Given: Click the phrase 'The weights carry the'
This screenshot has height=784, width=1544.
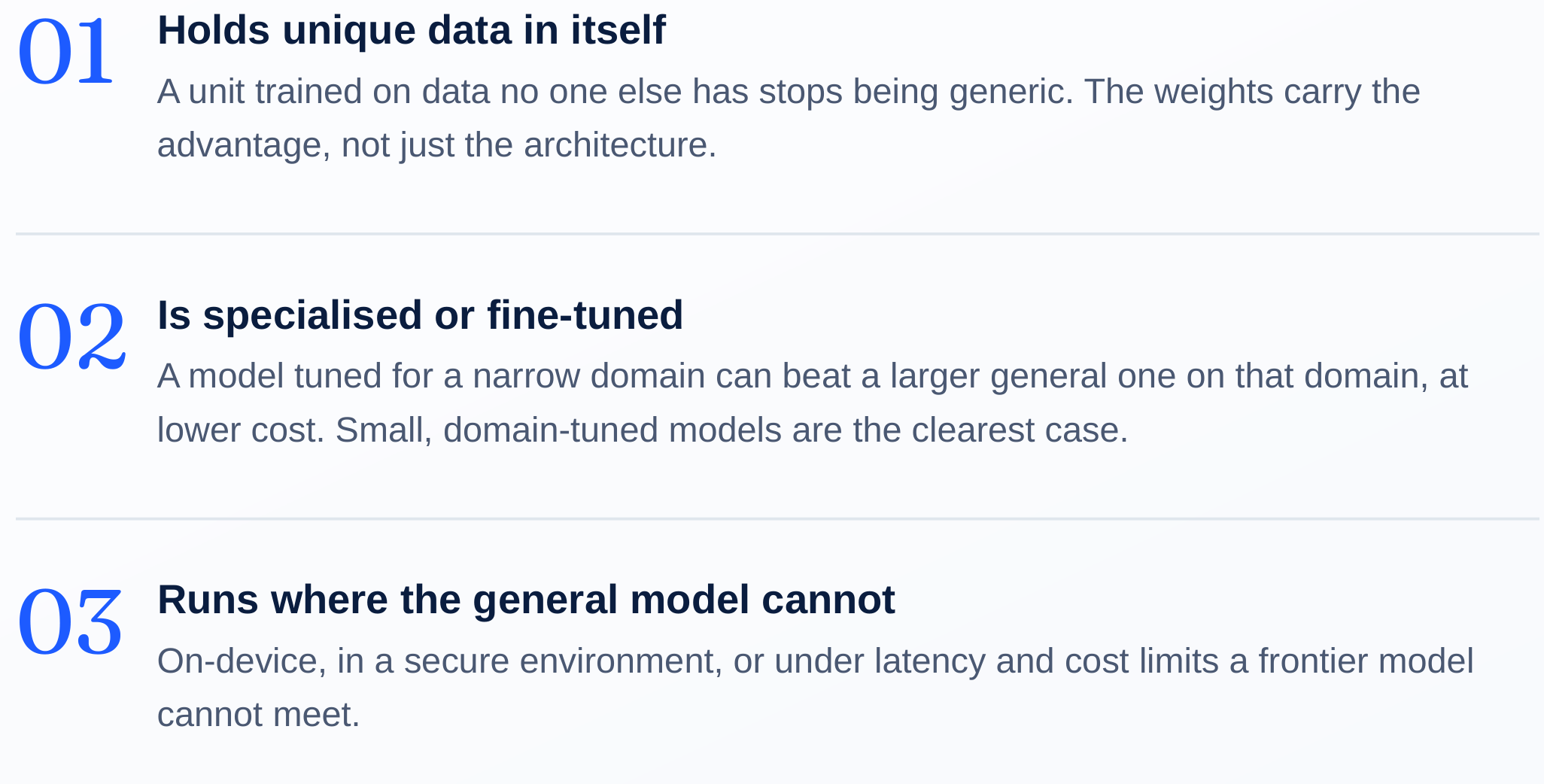Looking at the screenshot, I should coord(1252,92).
